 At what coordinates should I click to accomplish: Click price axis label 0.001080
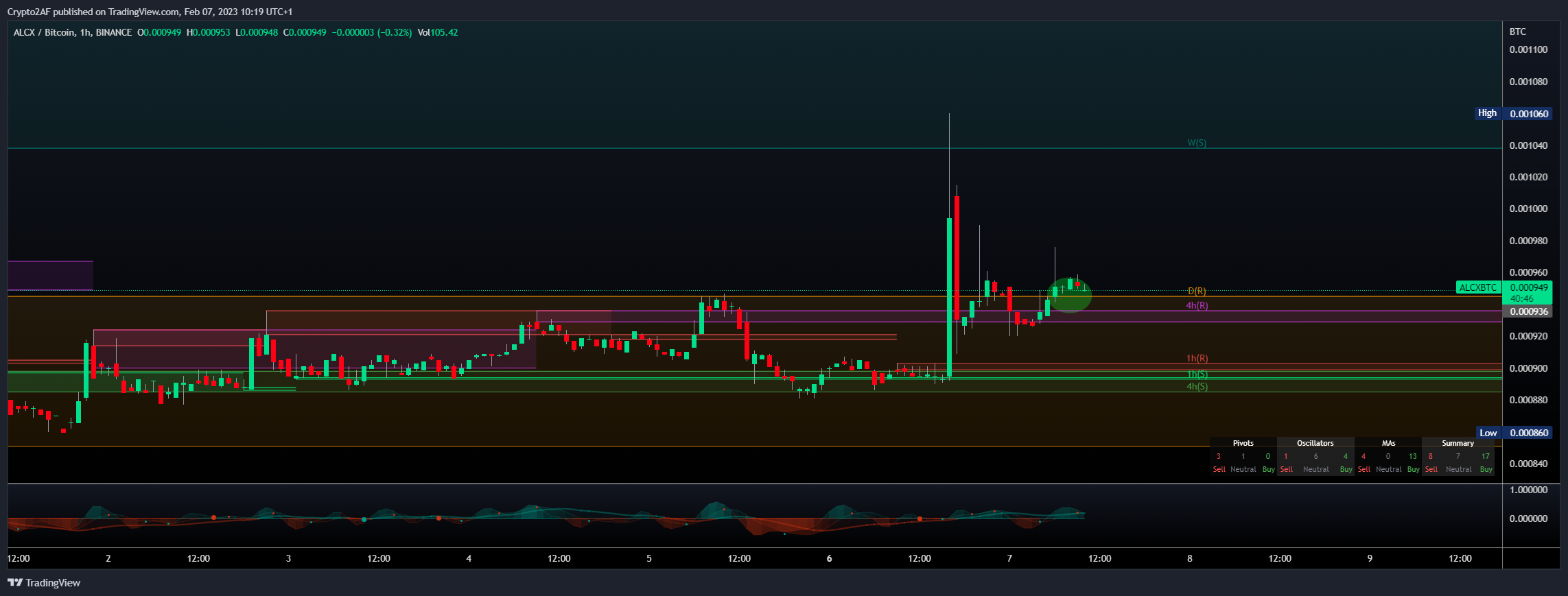point(1527,82)
